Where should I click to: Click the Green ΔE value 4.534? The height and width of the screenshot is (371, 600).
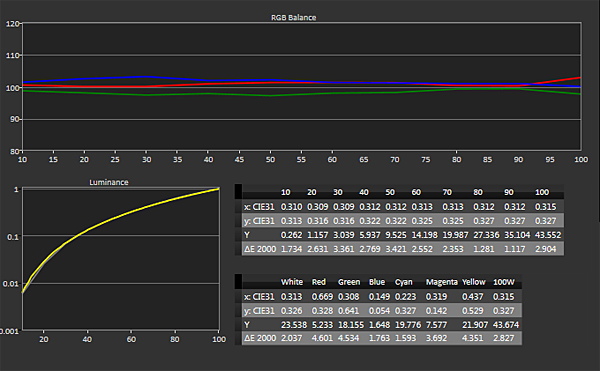(349, 338)
